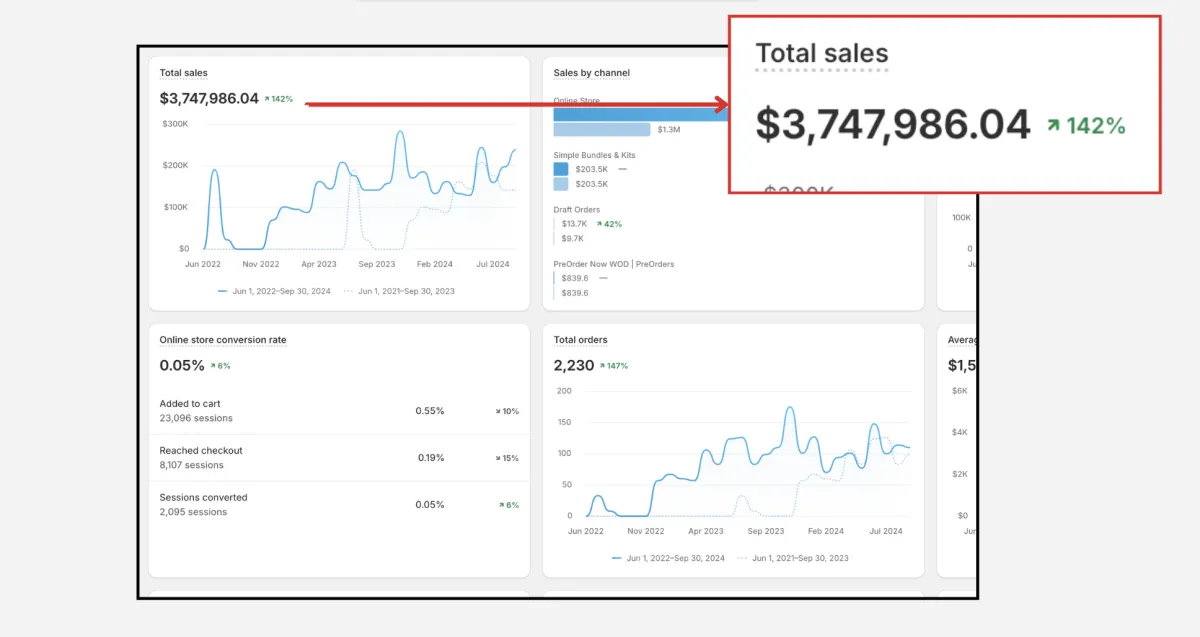1200x637 pixels.
Task: Click Apr 2023 label under Total sales chart
Action: (x=319, y=264)
